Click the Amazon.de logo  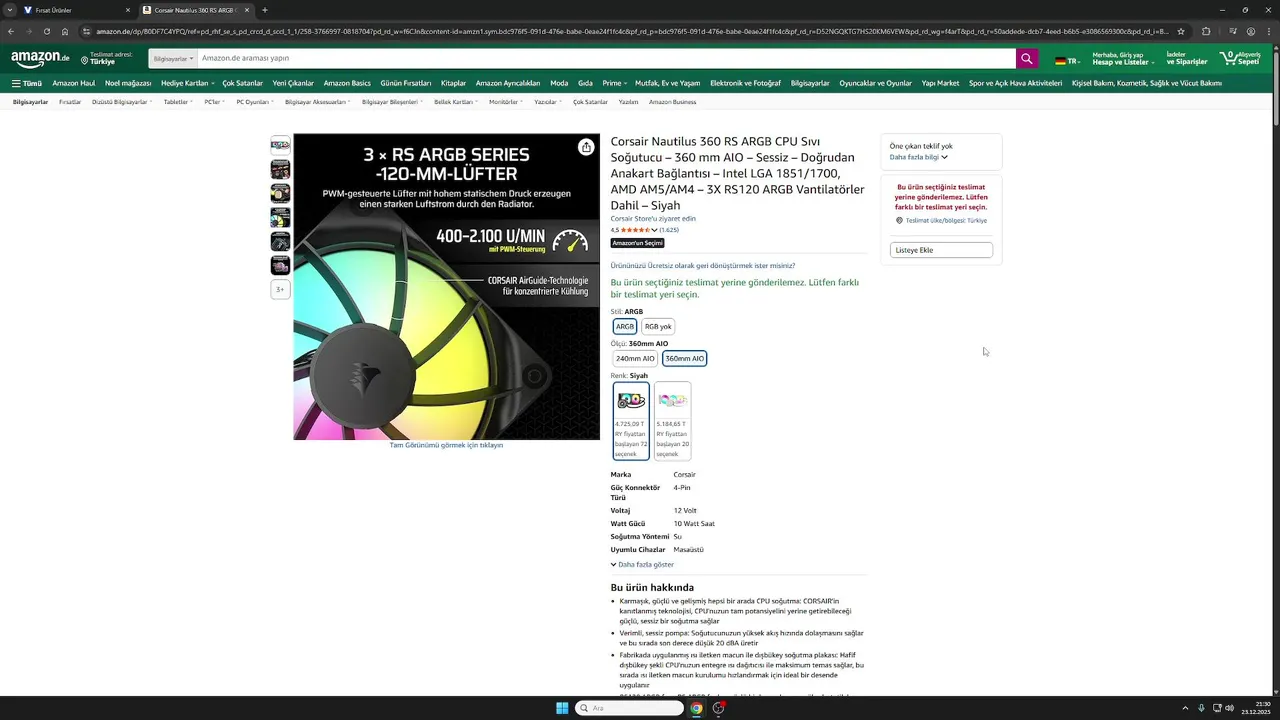[x=40, y=59]
